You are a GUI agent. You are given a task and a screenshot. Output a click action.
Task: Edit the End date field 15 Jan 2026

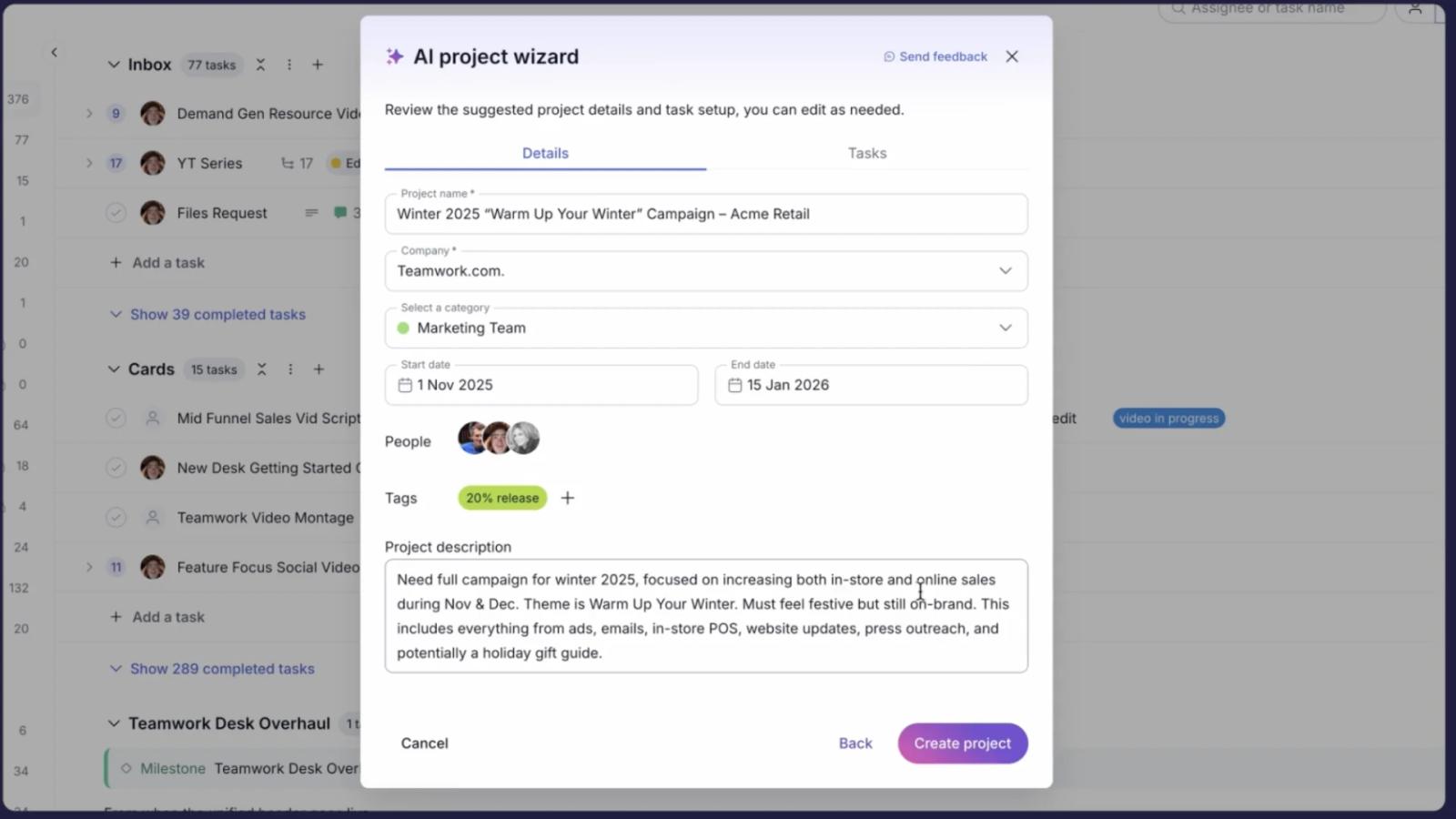click(871, 385)
